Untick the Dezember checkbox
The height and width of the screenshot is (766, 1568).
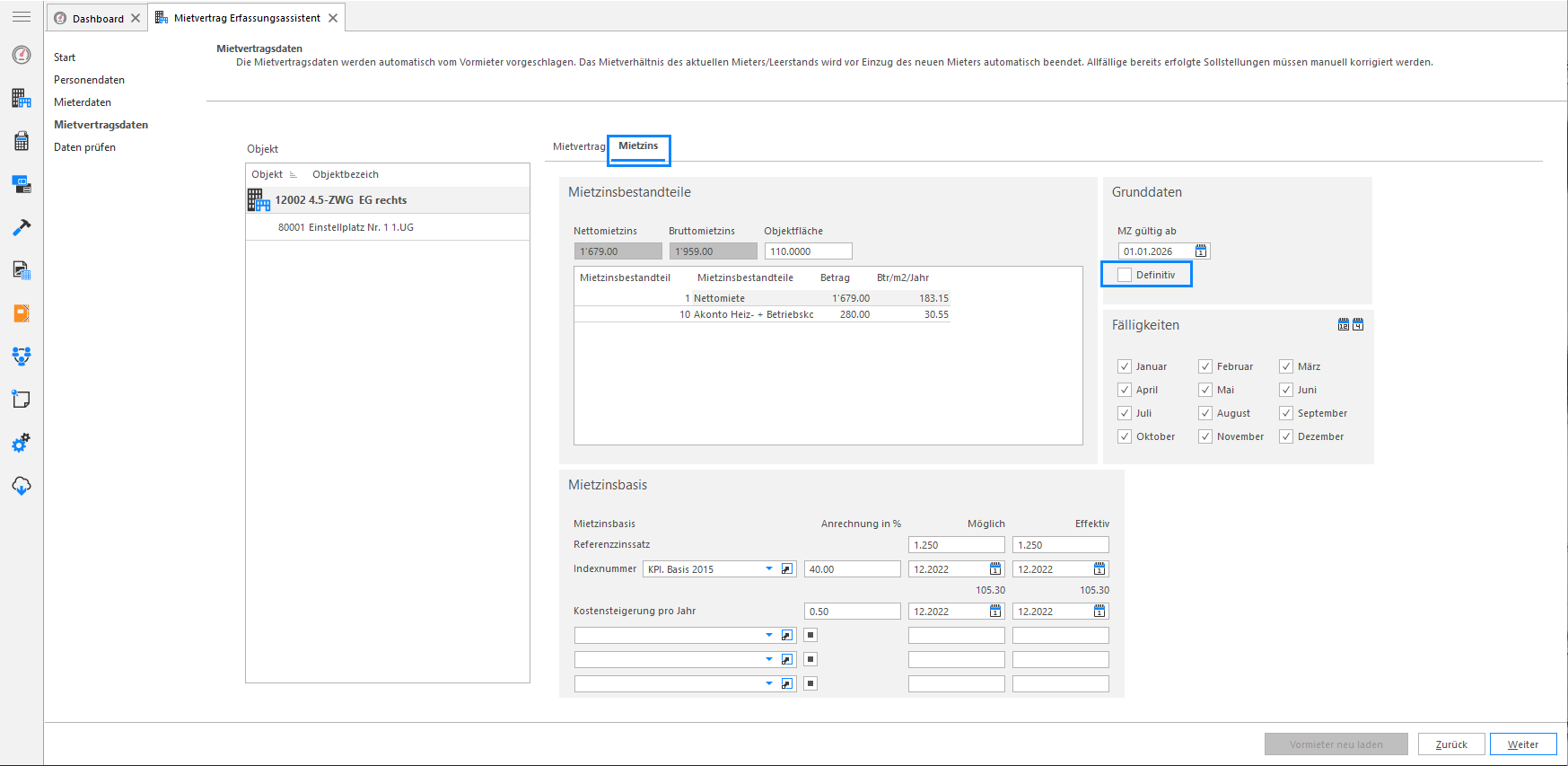(x=1286, y=436)
